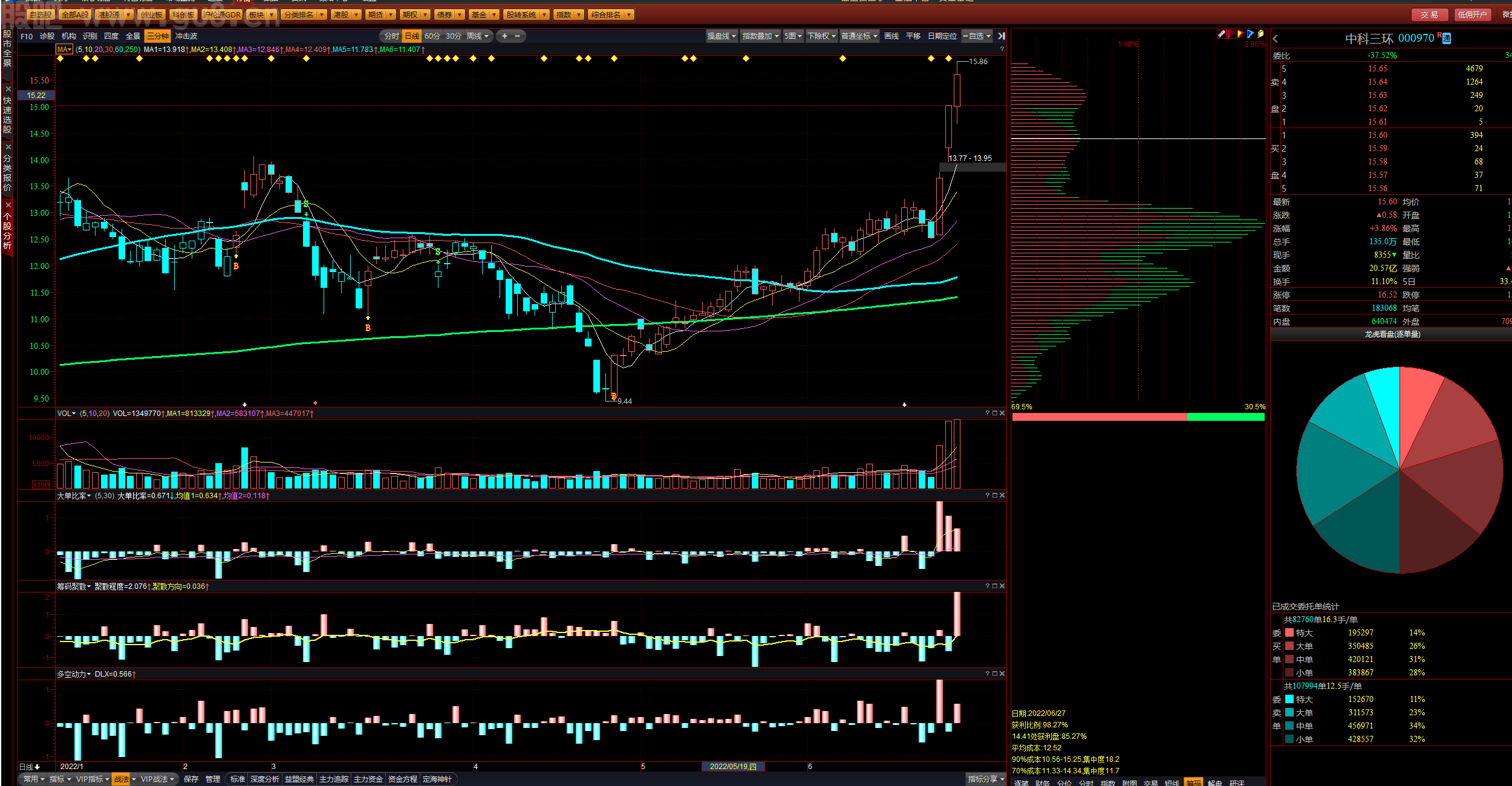Click the 保存 button at bottom

tap(191, 779)
